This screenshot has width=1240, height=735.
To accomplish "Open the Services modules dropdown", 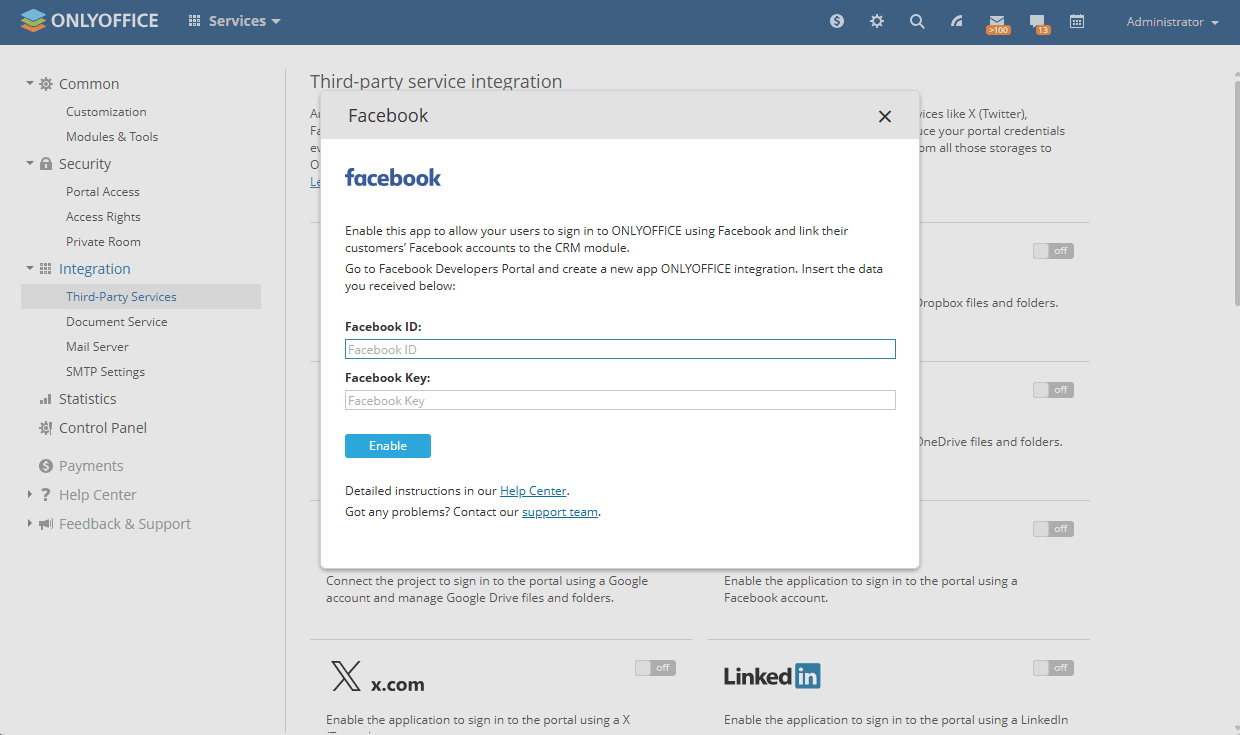I will coord(234,21).
